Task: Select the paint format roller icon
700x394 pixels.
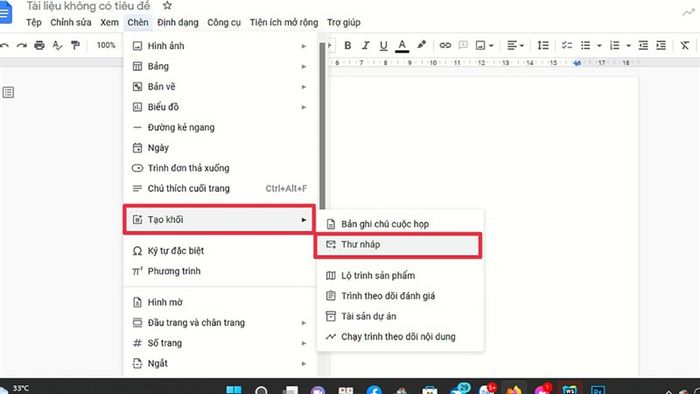Action: (75, 45)
